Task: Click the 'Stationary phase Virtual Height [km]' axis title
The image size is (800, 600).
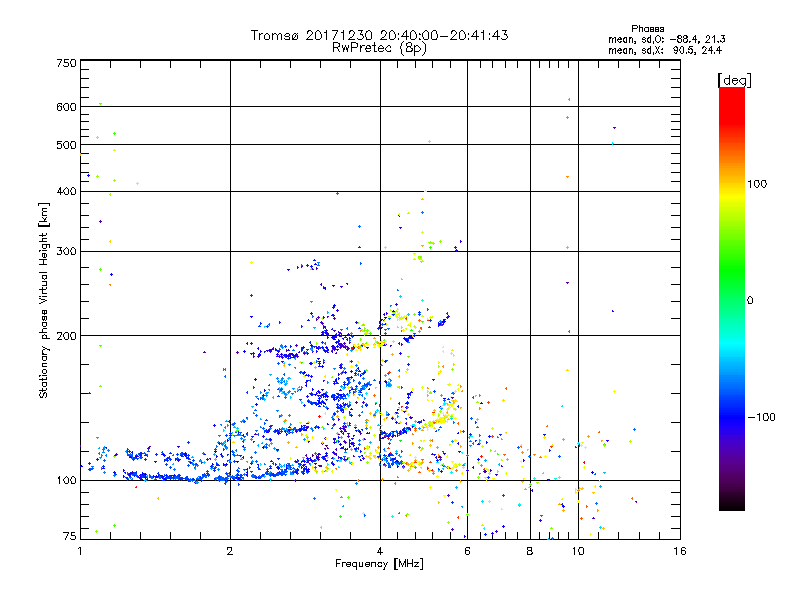Action: (44, 300)
